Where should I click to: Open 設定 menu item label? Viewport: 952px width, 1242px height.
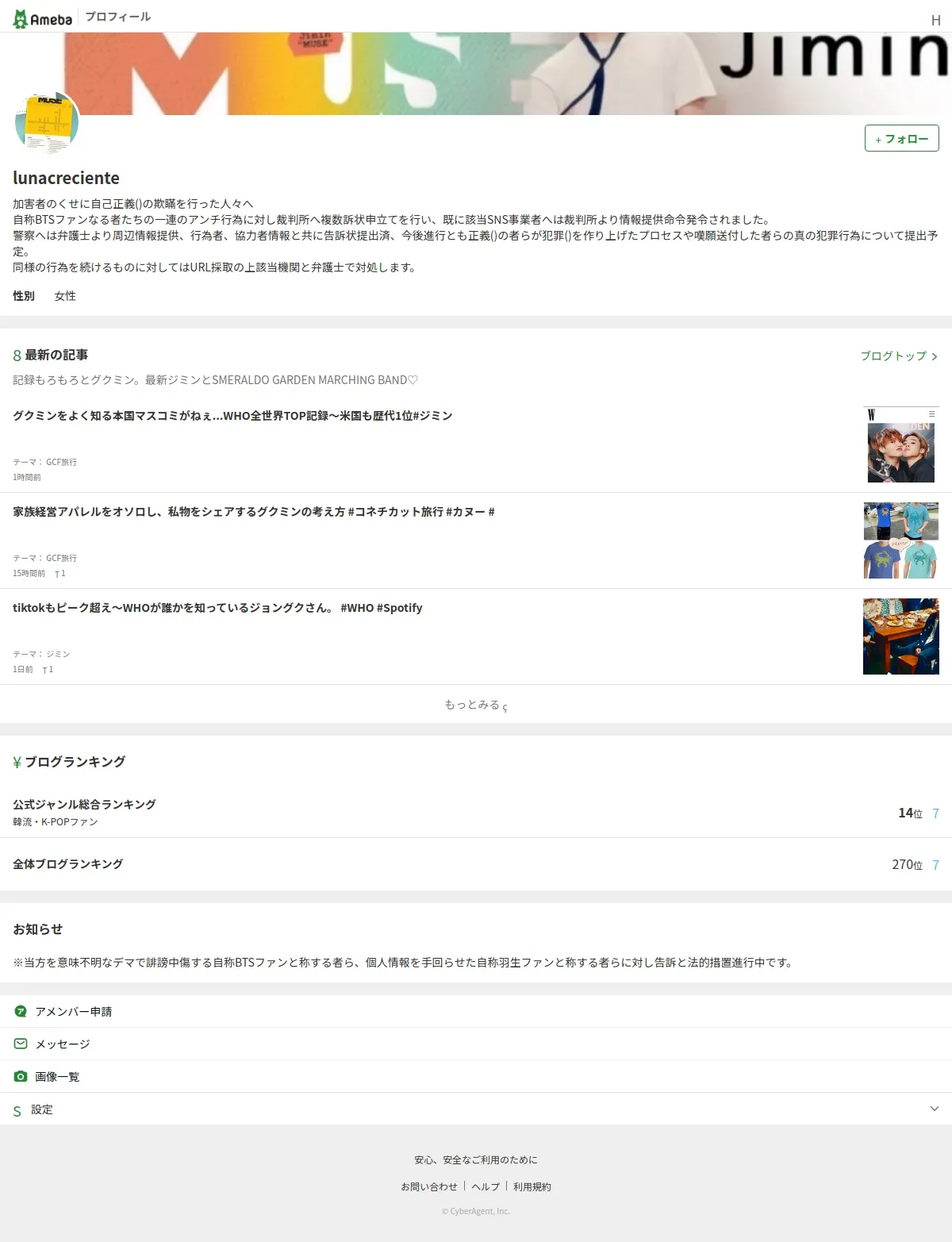point(42,1109)
